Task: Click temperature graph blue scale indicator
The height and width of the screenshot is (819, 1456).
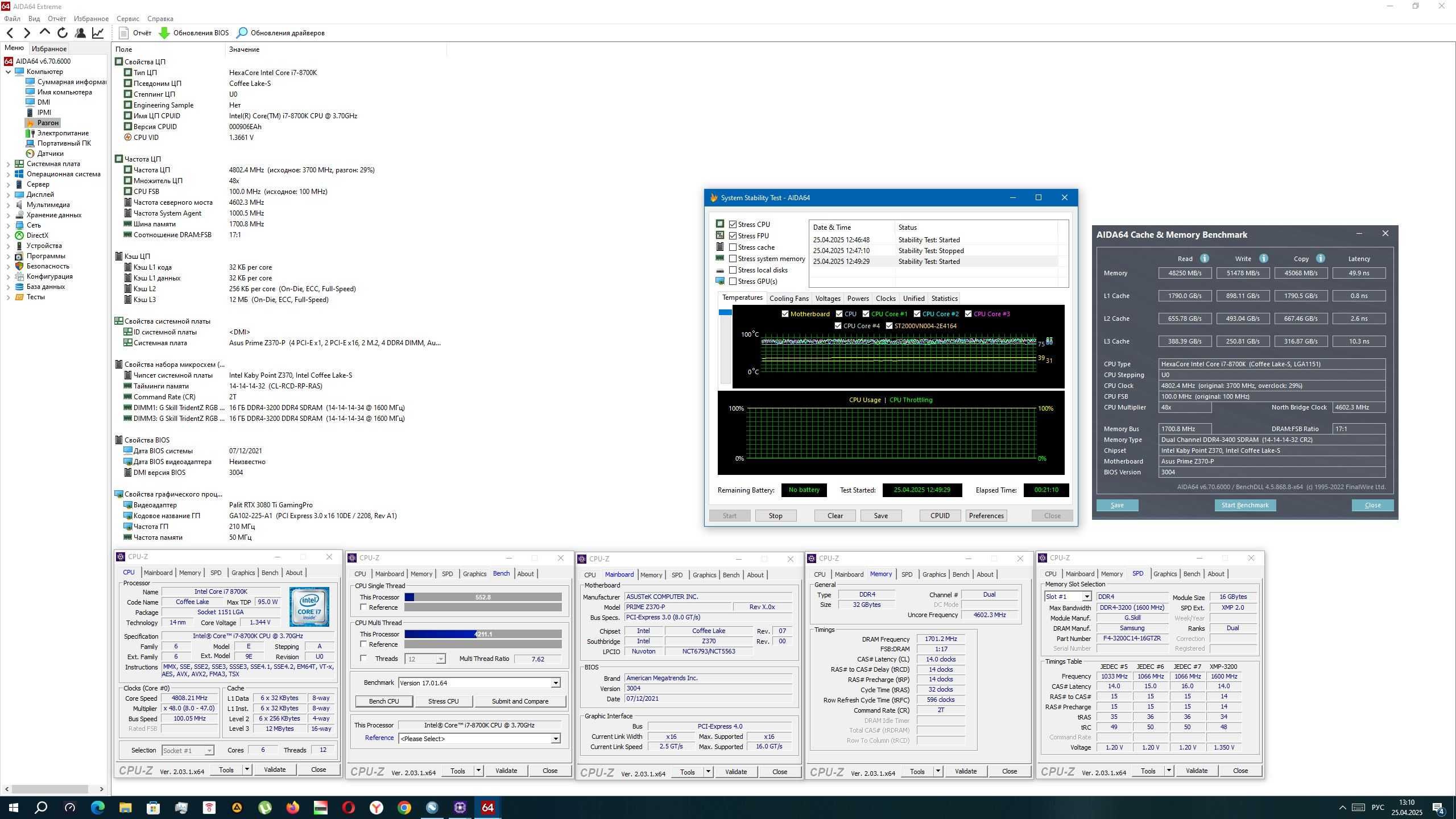Action: [x=725, y=312]
